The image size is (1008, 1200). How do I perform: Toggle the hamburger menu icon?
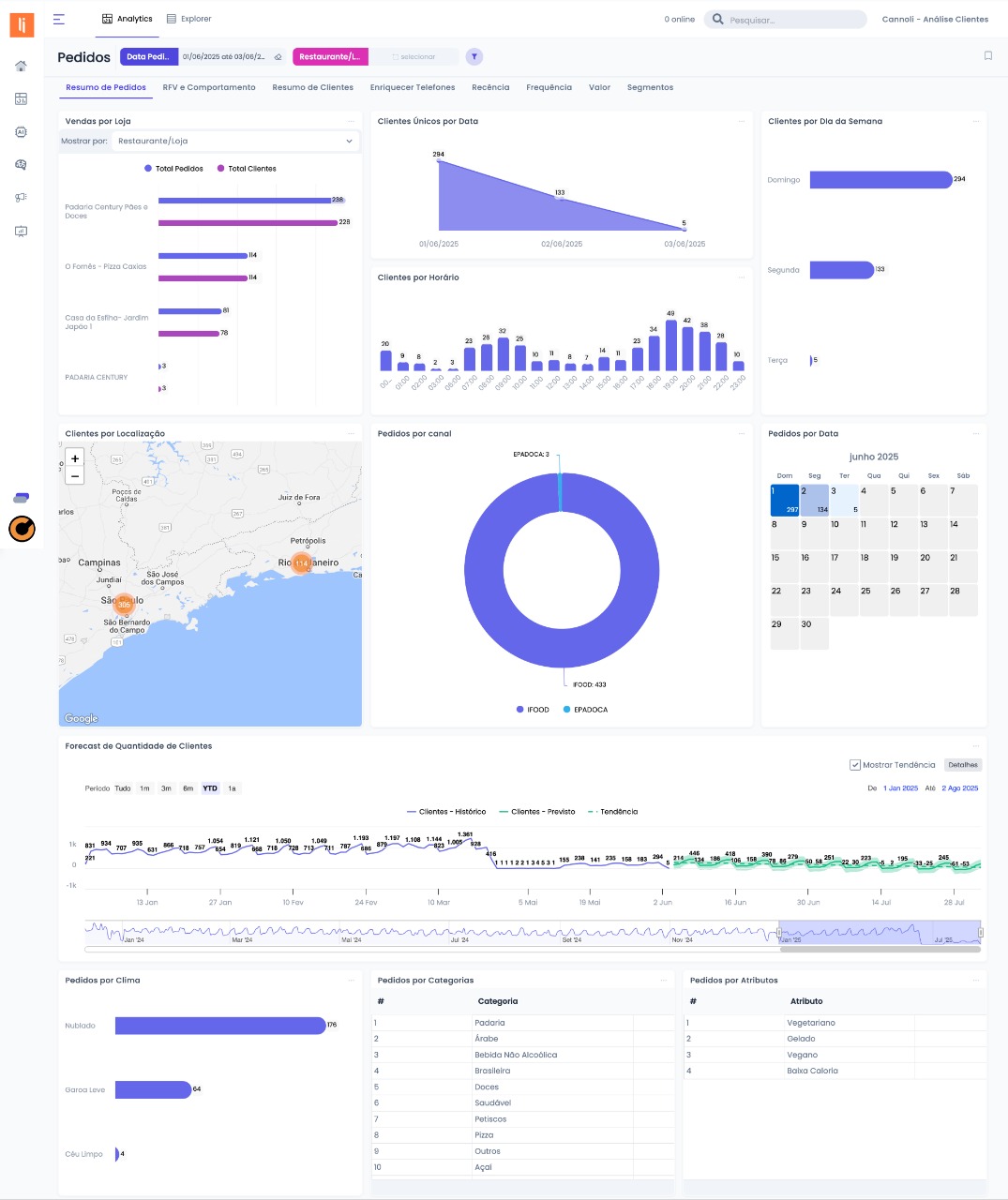click(x=59, y=19)
